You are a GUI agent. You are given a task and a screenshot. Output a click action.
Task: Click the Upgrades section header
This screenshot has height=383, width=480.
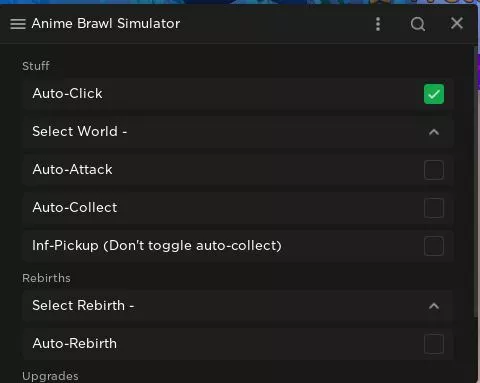(x=50, y=376)
